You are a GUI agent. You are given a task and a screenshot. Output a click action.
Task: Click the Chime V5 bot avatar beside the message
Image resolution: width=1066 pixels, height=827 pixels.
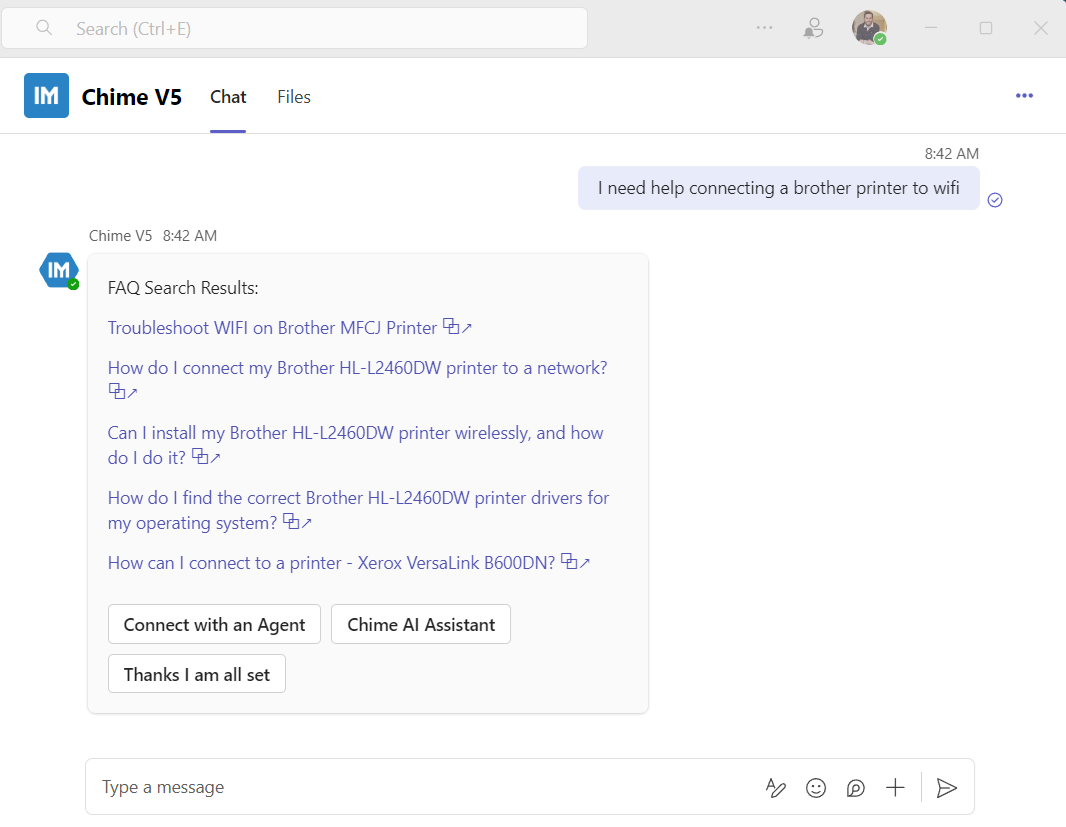tap(58, 270)
